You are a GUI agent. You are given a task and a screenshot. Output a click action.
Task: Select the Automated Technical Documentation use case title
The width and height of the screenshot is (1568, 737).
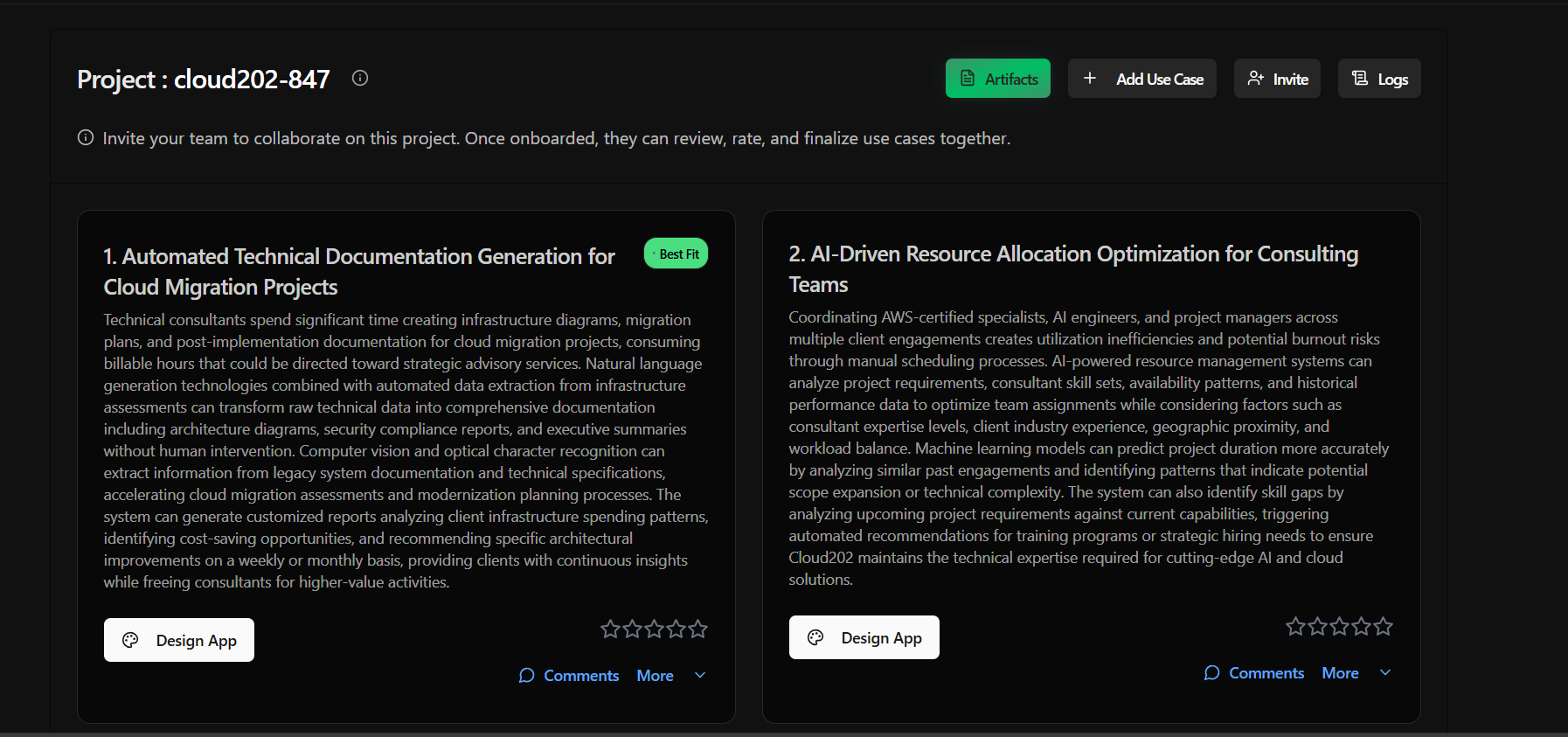pyautogui.click(x=358, y=271)
